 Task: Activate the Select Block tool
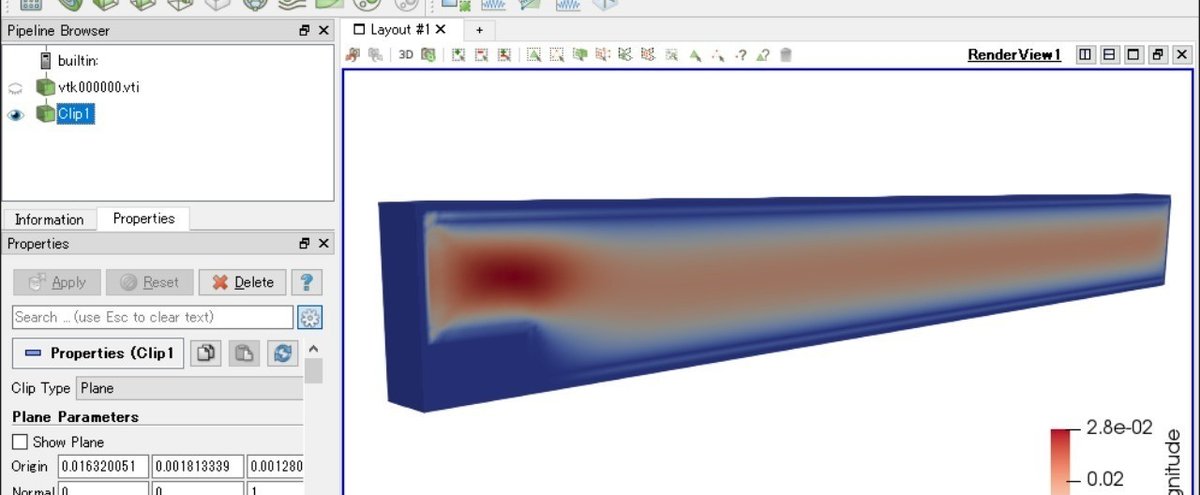671,55
